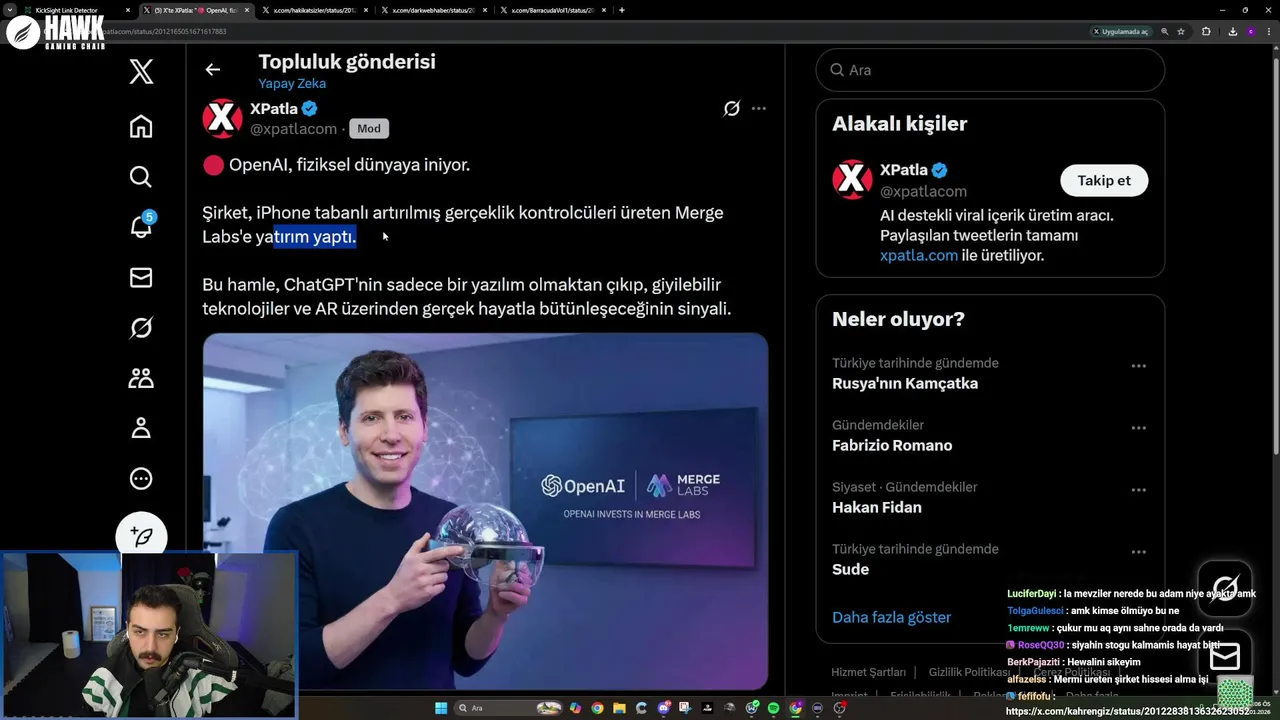1280x720 pixels.
Task: Go back with the arrow beside Topluluk gönderisi
Action: click(212, 69)
